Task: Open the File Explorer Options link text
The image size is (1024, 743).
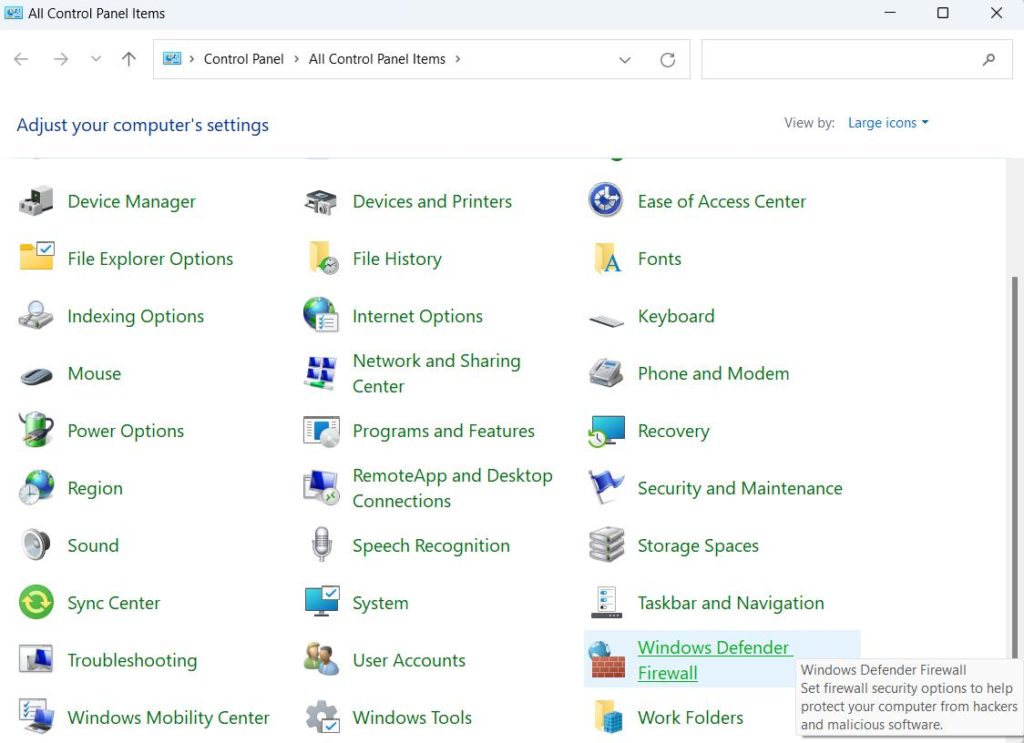Action: point(150,259)
